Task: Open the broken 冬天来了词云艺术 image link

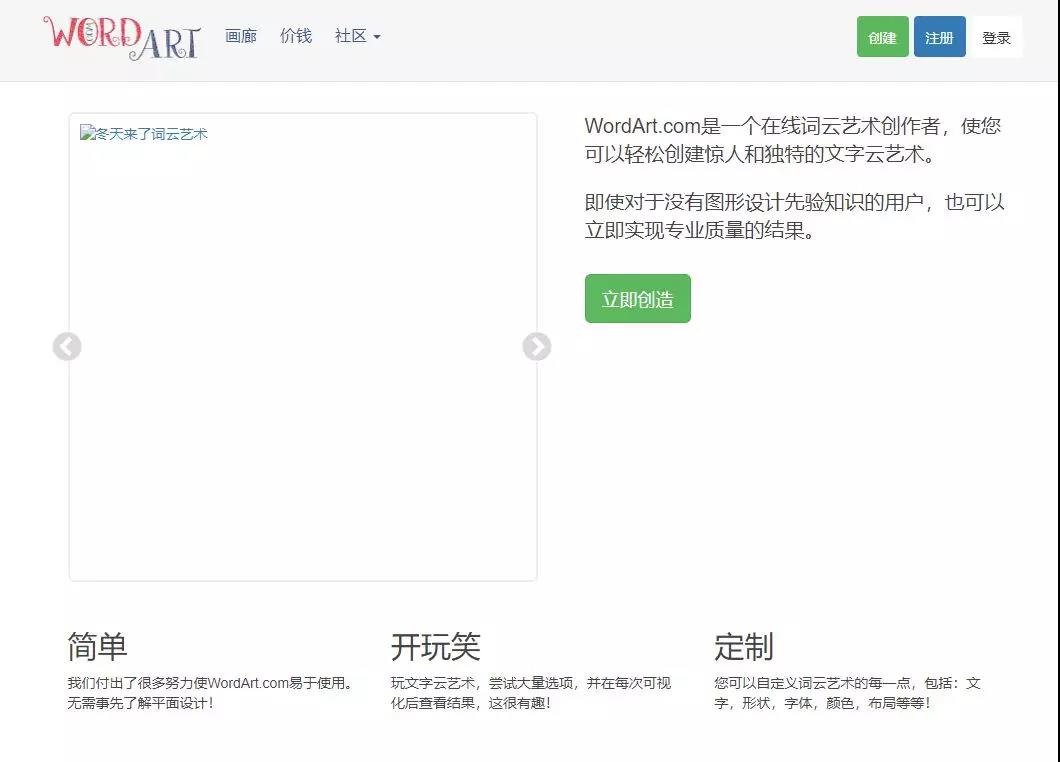Action: 144,133
